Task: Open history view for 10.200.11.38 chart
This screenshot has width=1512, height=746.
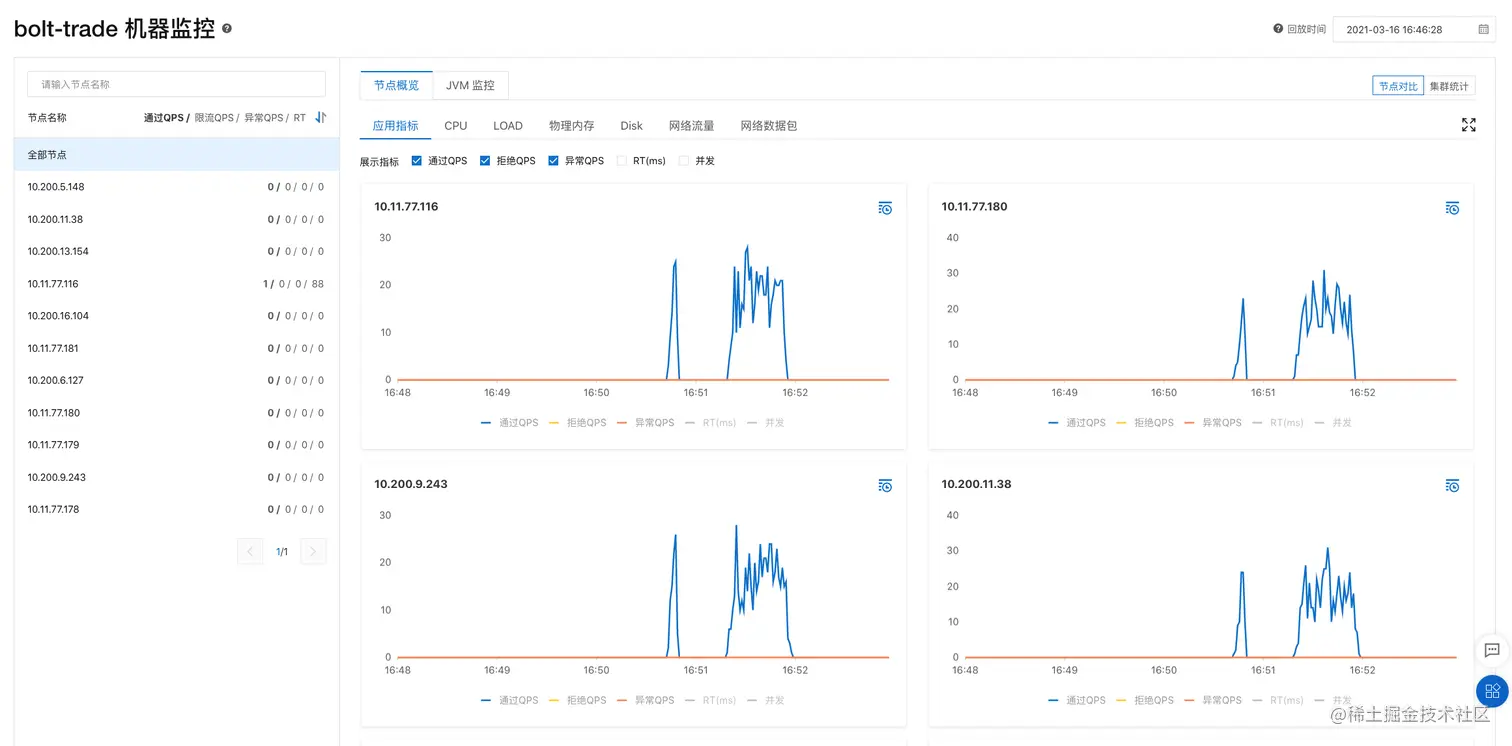Action: (x=1452, y=485)
